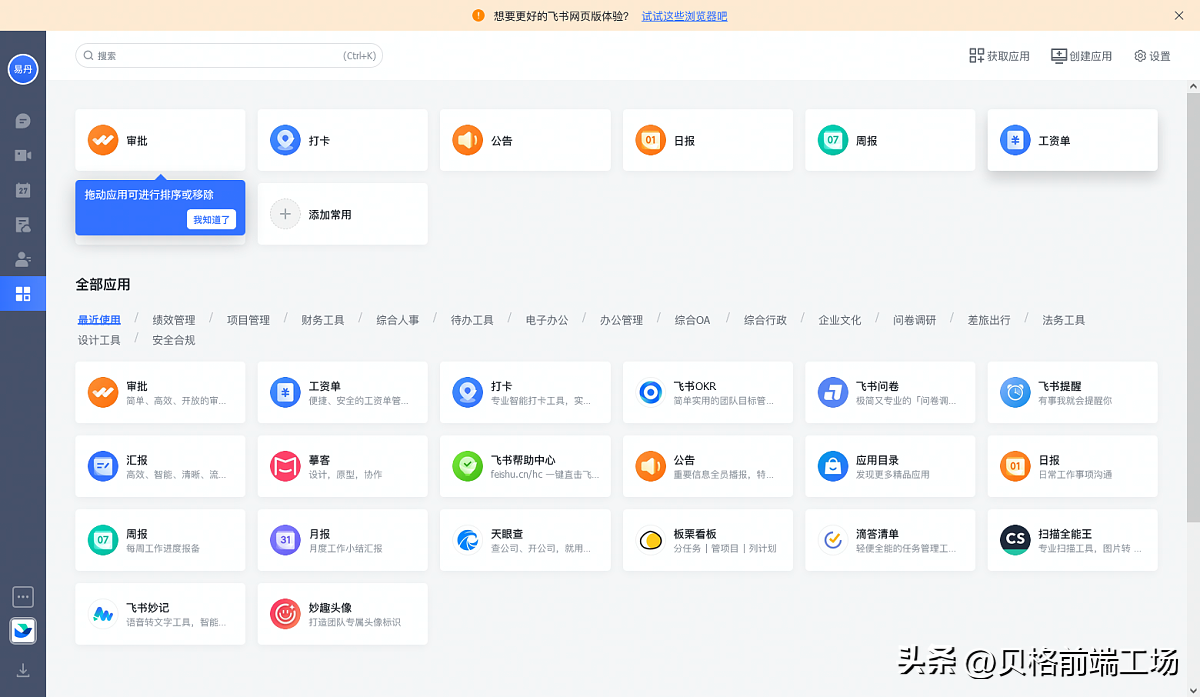Select the 综合行政 category tab

(x=765, y=320)
